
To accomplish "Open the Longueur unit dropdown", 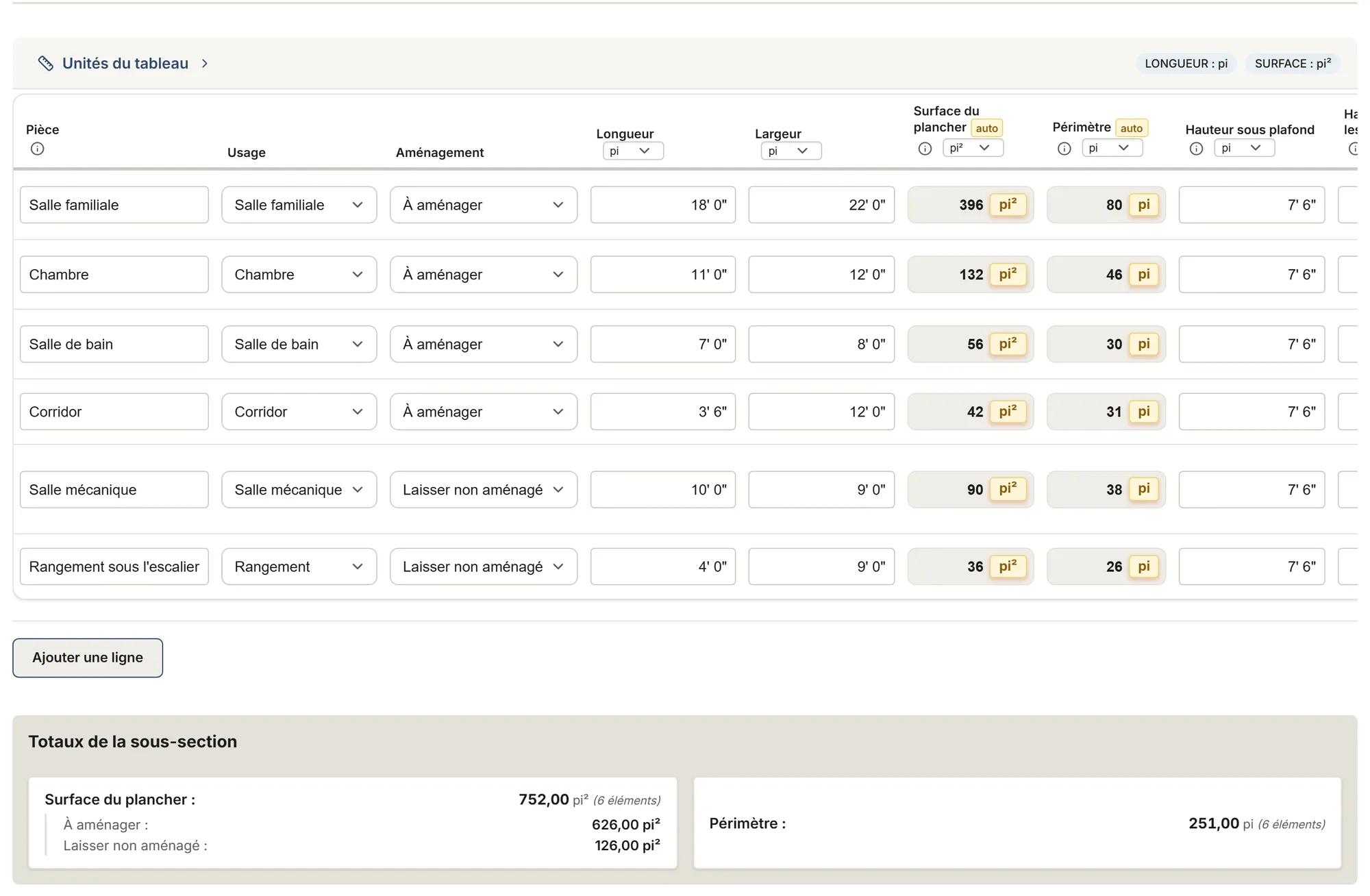I will pos(633,151).
